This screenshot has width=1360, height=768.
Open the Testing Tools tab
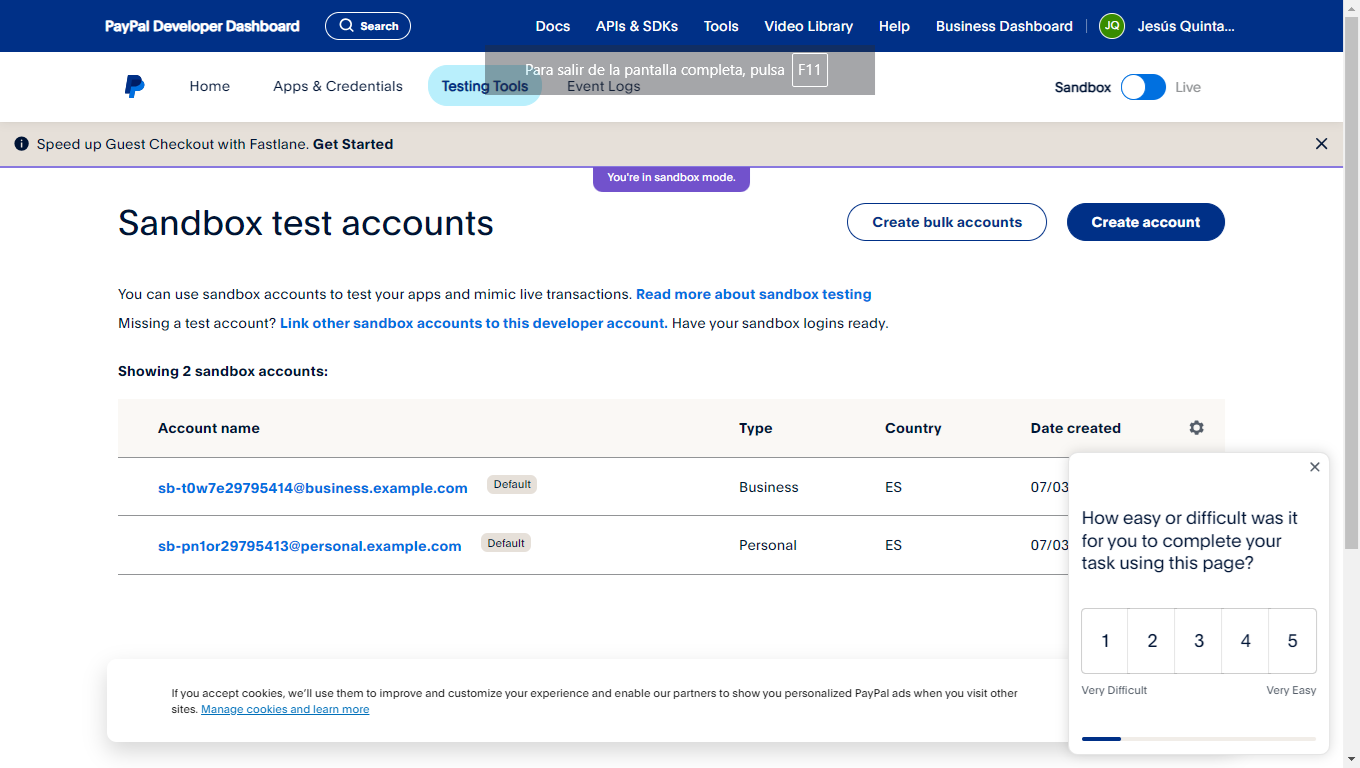(485, 86)
